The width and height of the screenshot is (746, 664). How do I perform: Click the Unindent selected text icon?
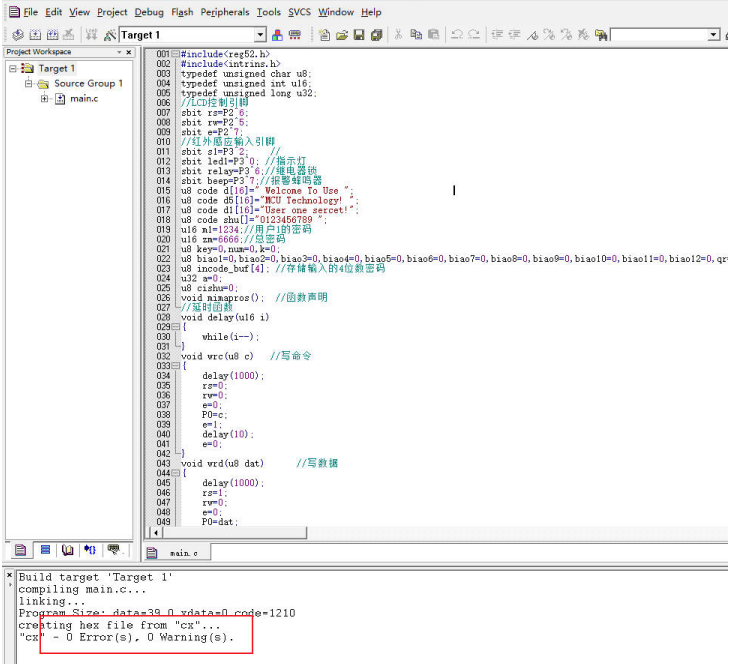coord(514,35)
